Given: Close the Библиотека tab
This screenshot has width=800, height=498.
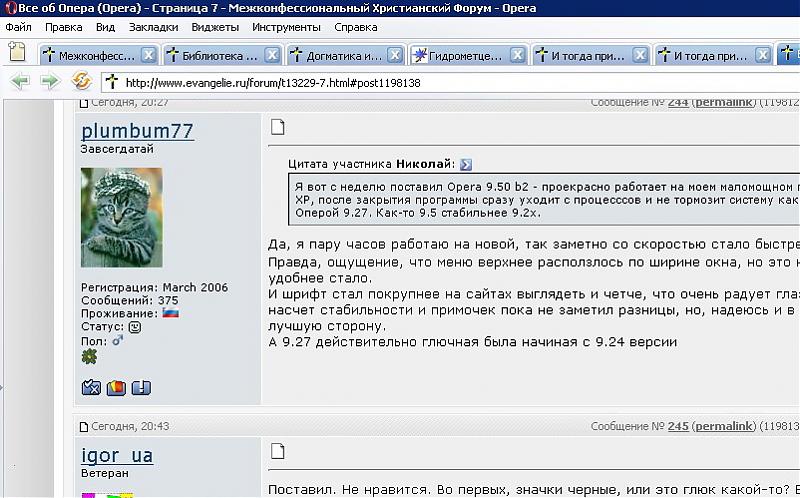Looking at the screenshot, I should (272, 55).
